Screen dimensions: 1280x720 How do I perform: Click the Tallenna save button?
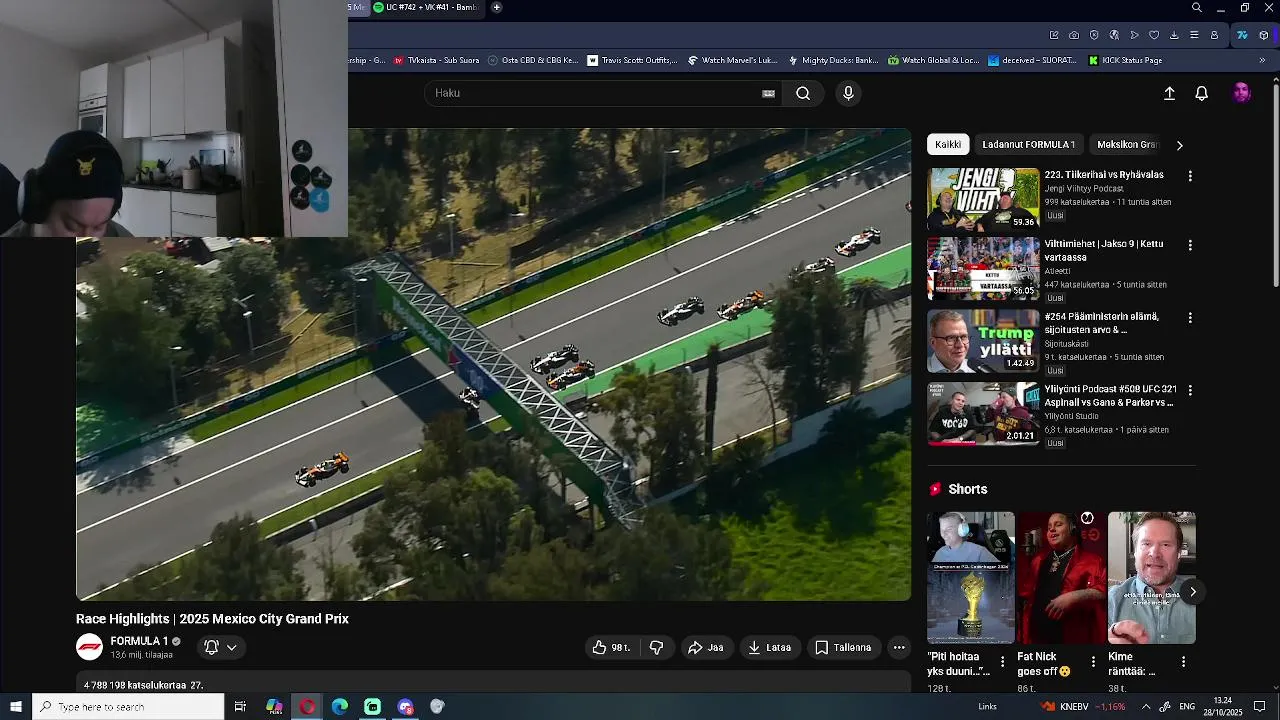(843, 648)
